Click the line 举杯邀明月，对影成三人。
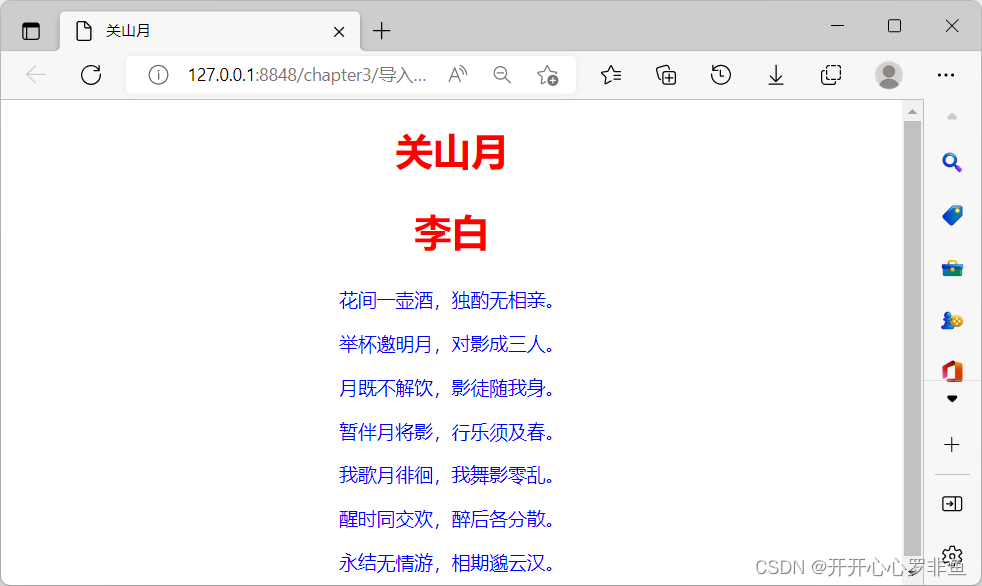The width and height of the screenshot is (982, 586). pos(446,344)
